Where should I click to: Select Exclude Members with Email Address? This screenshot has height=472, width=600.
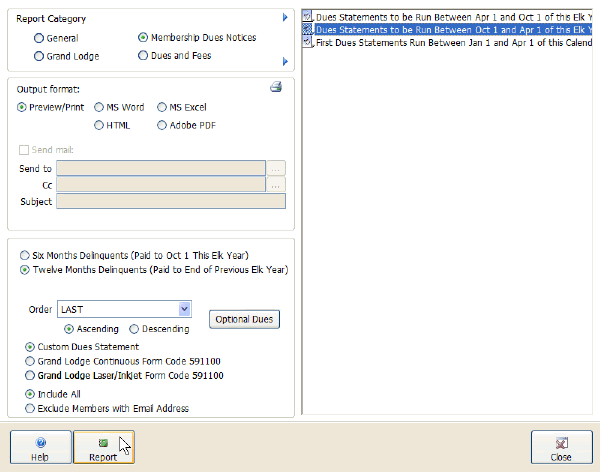(x=29, y=408)
